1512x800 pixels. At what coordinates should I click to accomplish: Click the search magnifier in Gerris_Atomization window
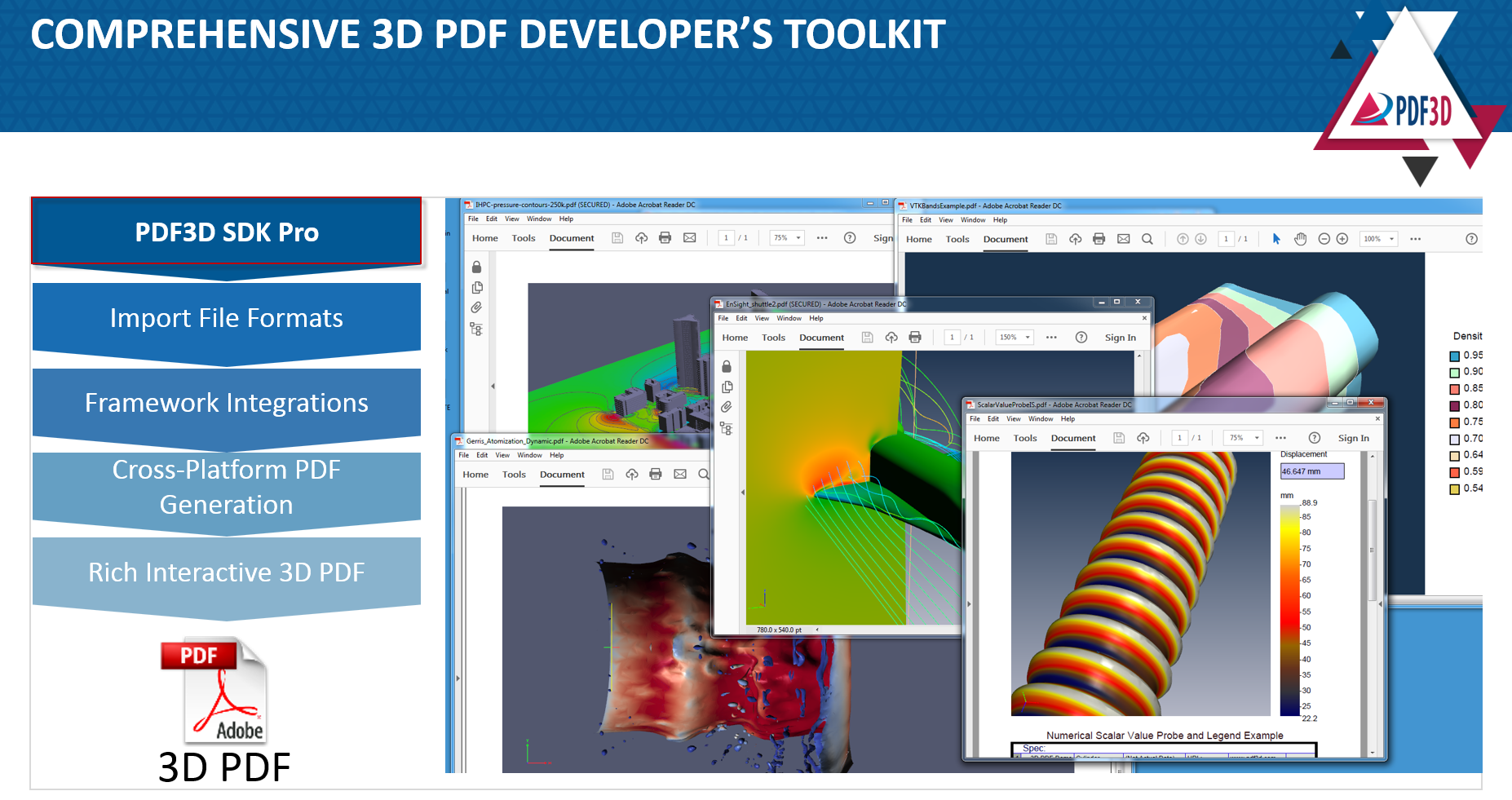tap(704, 474)
